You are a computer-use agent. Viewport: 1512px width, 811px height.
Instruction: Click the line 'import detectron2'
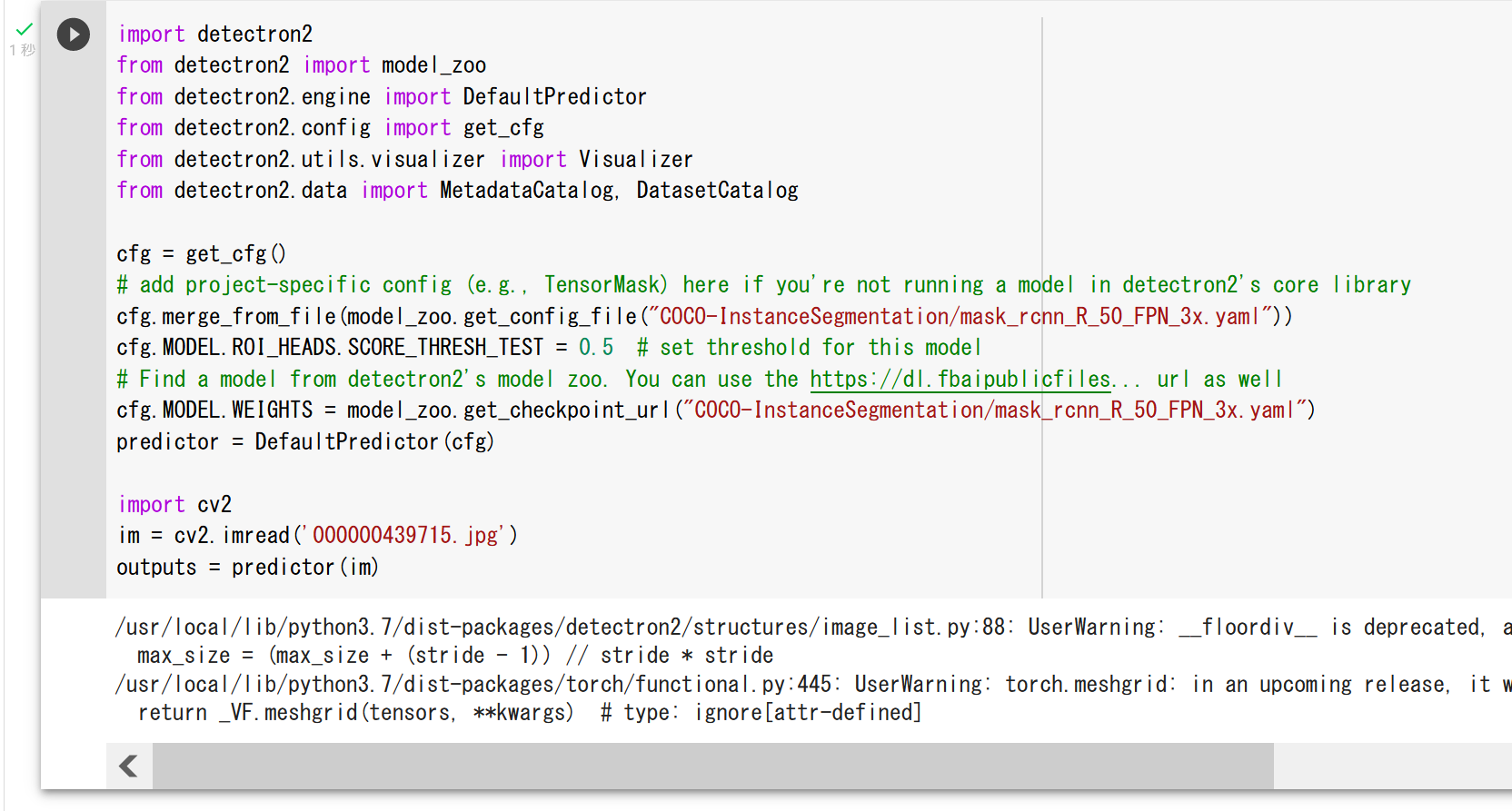pos(215,35)
